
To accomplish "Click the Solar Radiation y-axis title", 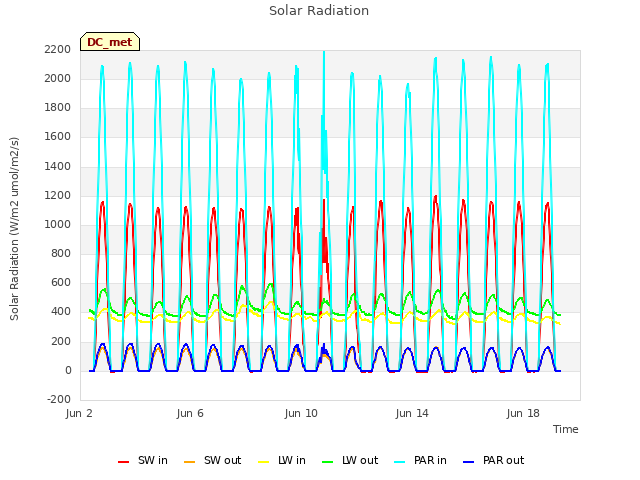I will 14,229.
